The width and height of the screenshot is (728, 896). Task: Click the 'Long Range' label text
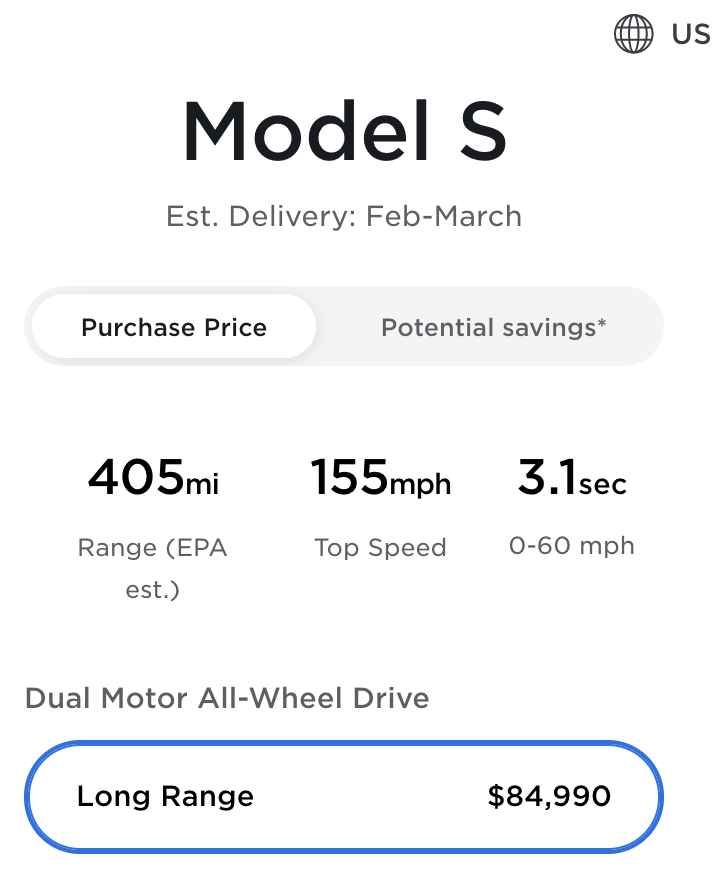coord(165,797)
